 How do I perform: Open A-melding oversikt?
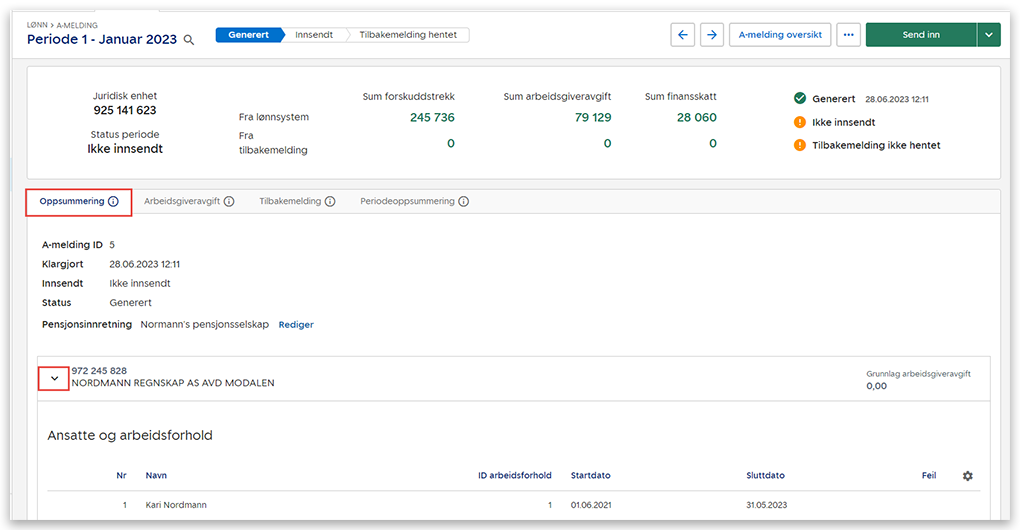pyautogui.click(x=780, y=35)
